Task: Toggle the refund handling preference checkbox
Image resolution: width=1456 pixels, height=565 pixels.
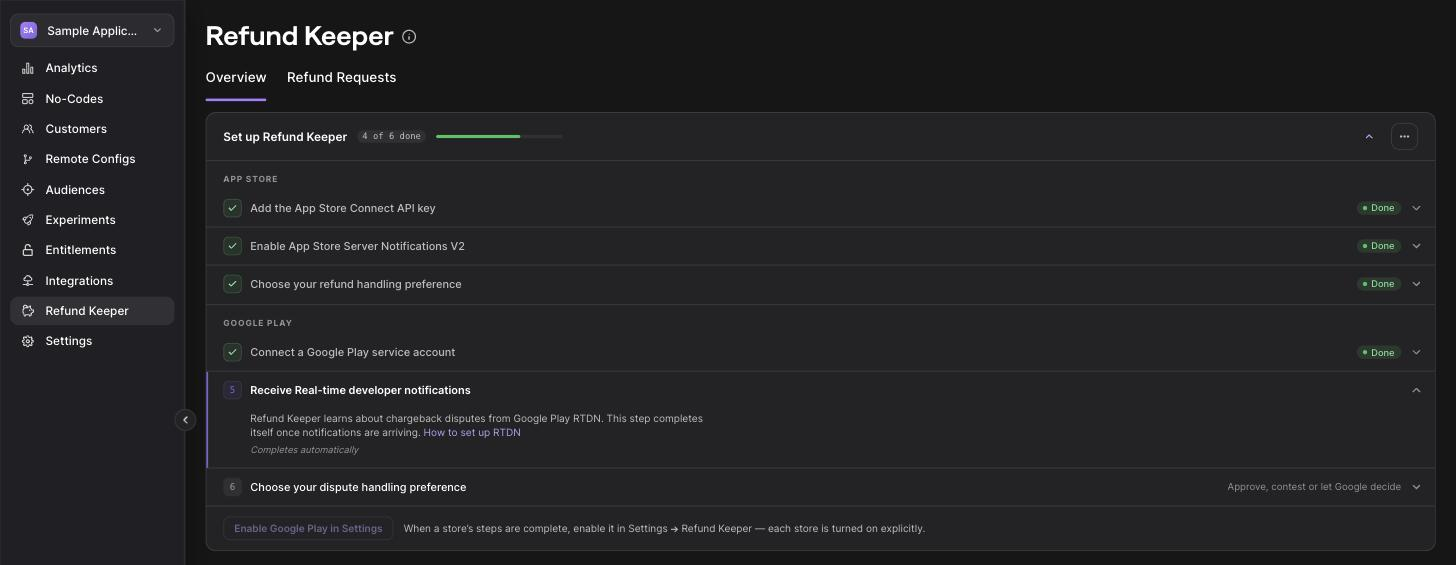Action: [x=232, y=284]
